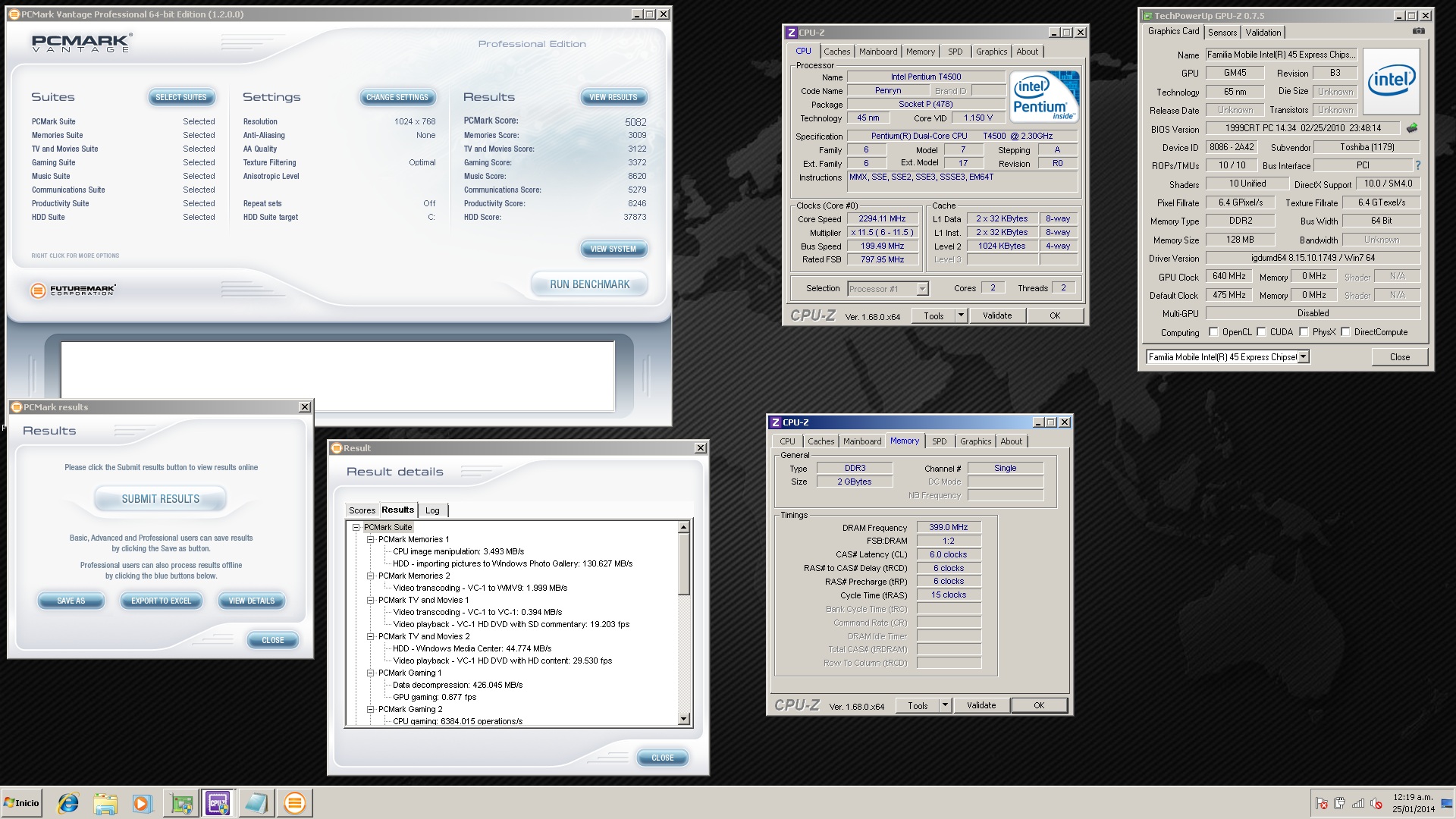Click the network signal tray icon
Viewport: 1456px width, 819px height.
1358,804
